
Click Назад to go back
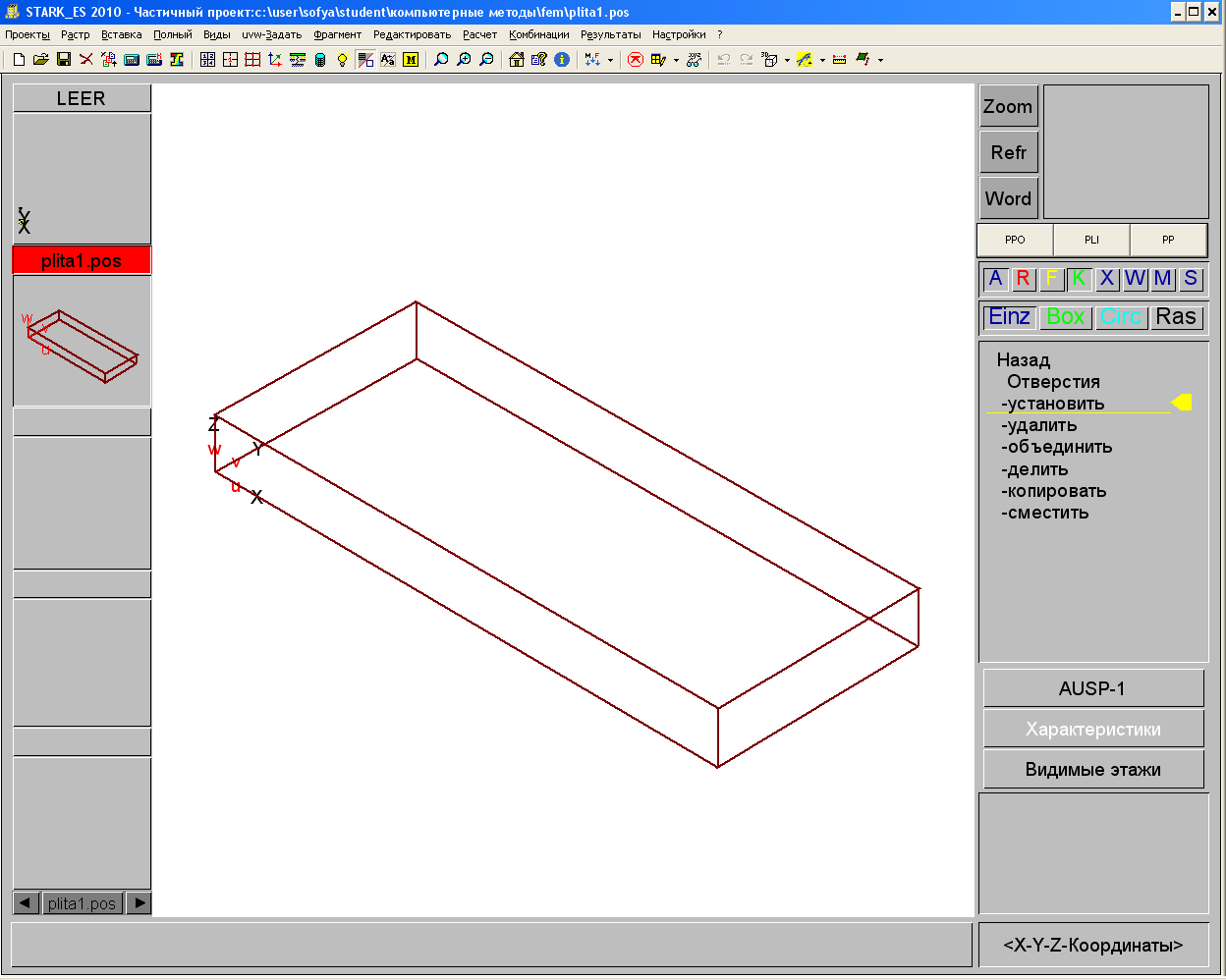click(x=1024, y=360)
